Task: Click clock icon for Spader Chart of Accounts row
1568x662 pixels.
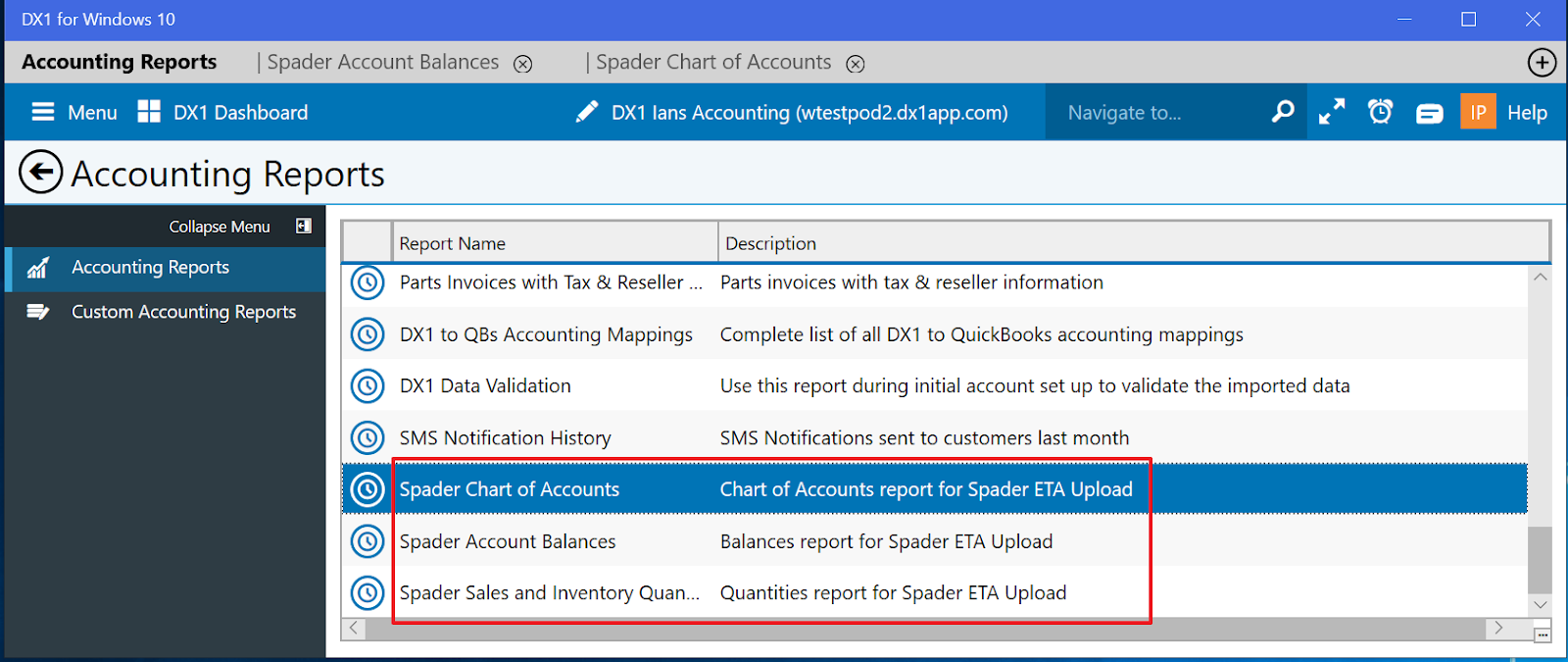Action: [367, 488]
